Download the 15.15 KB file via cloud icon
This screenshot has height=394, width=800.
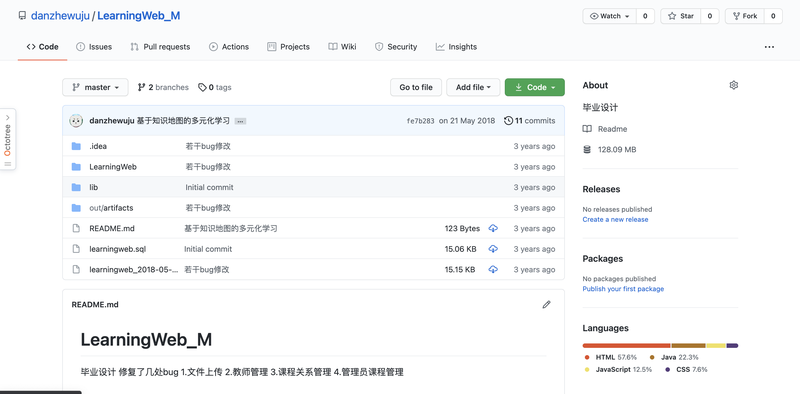click(493, 269)
